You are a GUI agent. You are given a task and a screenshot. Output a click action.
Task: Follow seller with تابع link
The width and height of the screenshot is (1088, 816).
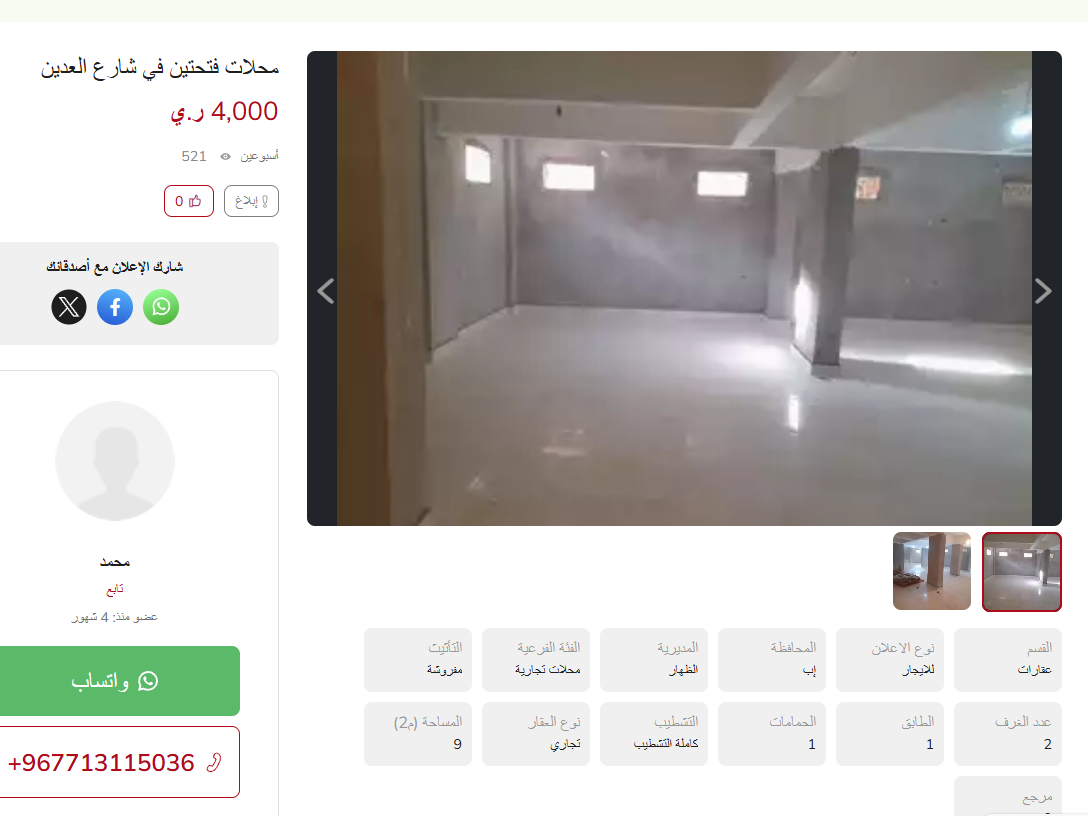coord(114,589)
